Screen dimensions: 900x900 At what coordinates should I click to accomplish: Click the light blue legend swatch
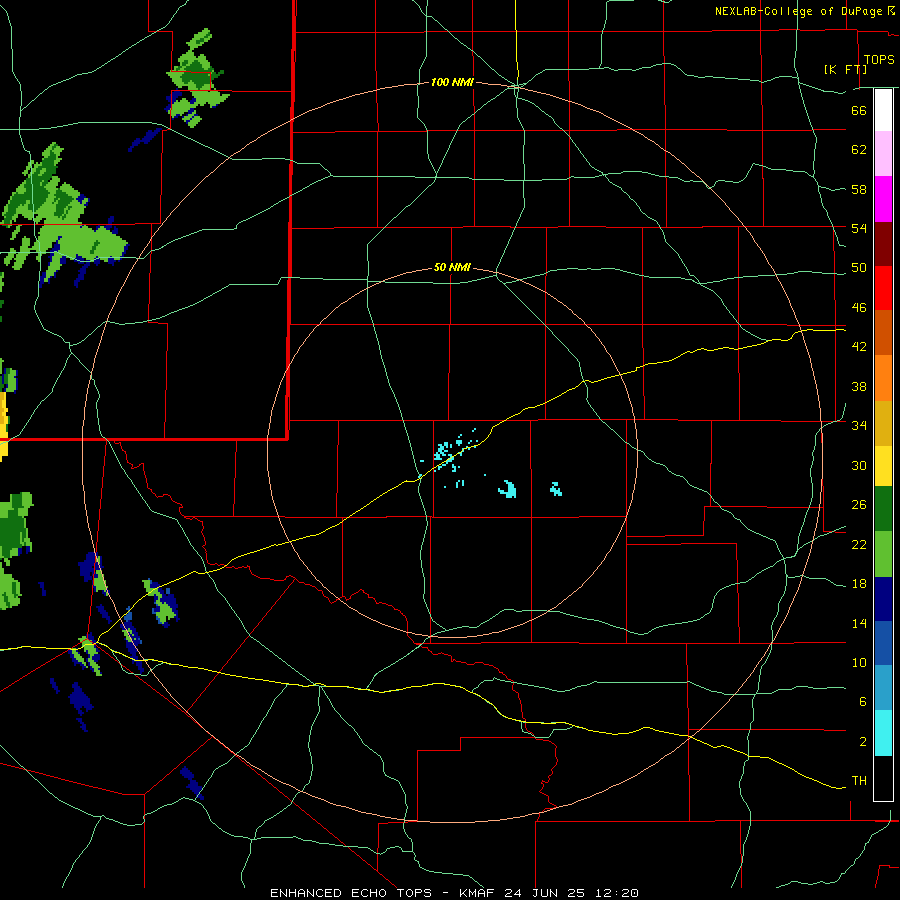click(x=883, y=688)
